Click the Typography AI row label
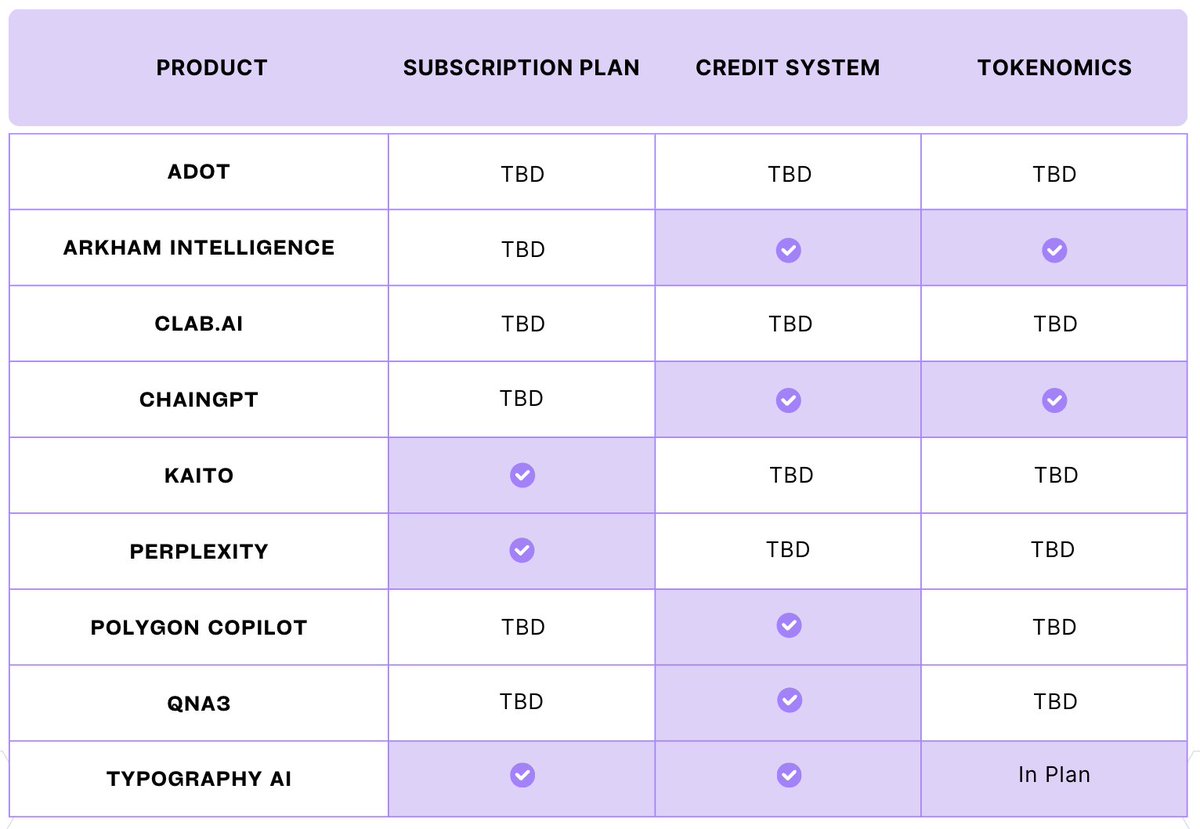Image resolution: width=1200 pixels, height=829 pixels. pyautogui.click(x=199, y=779)
